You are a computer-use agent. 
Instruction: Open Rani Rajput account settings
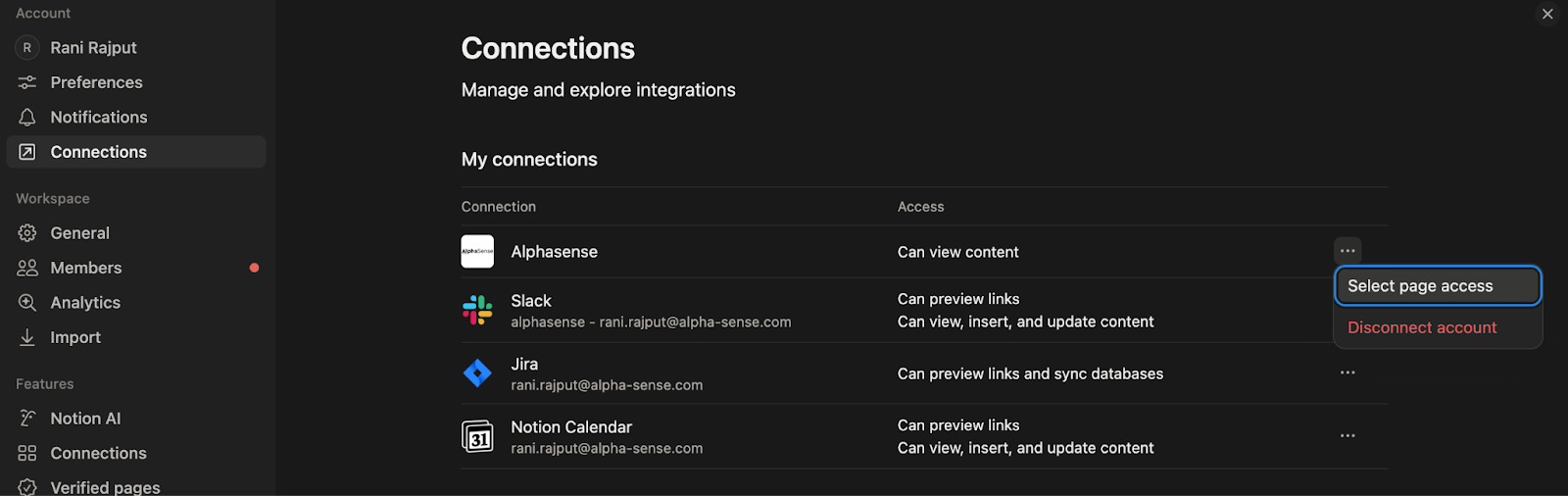[x=93, y=47]
